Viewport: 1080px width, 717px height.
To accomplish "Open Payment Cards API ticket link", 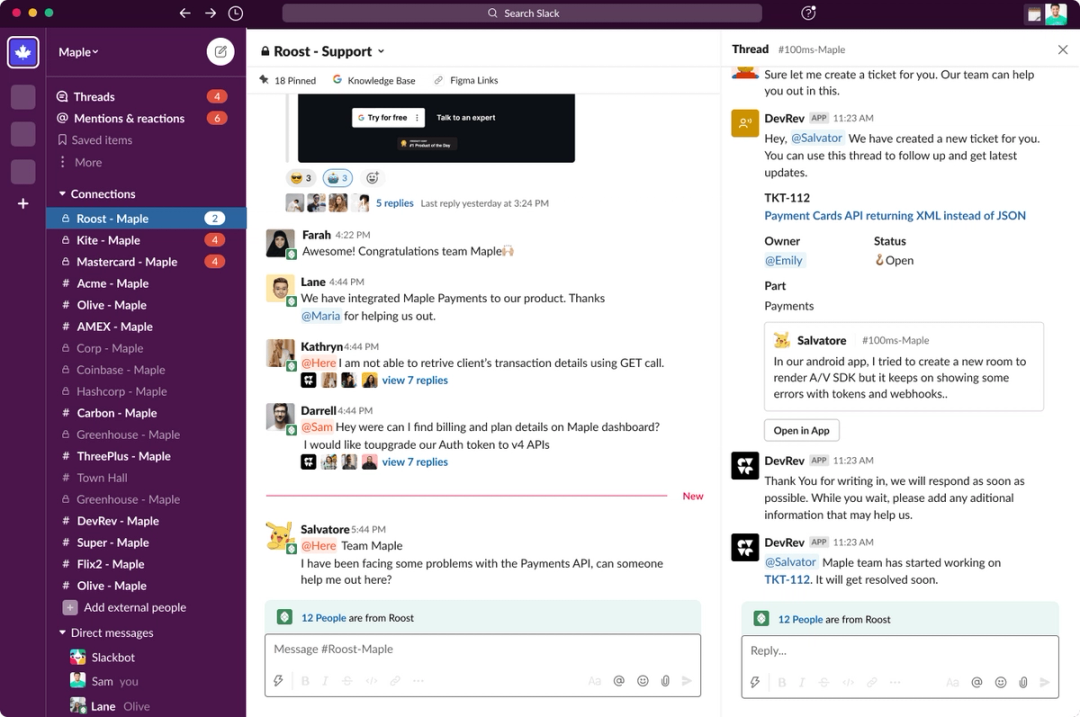I will (895, 216).
